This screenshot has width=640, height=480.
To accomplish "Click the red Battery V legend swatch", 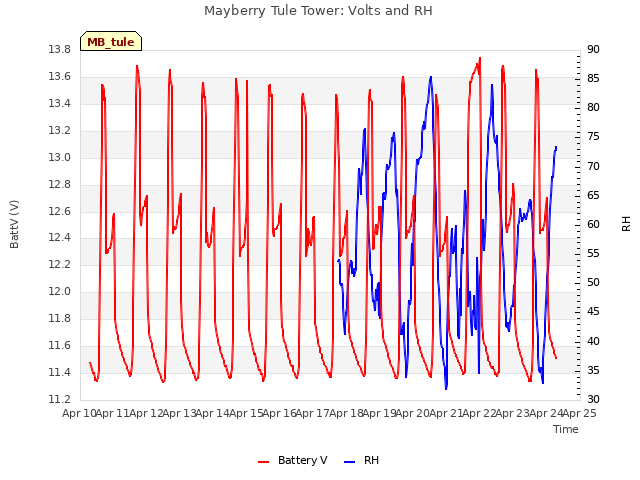I will [264, 462].
